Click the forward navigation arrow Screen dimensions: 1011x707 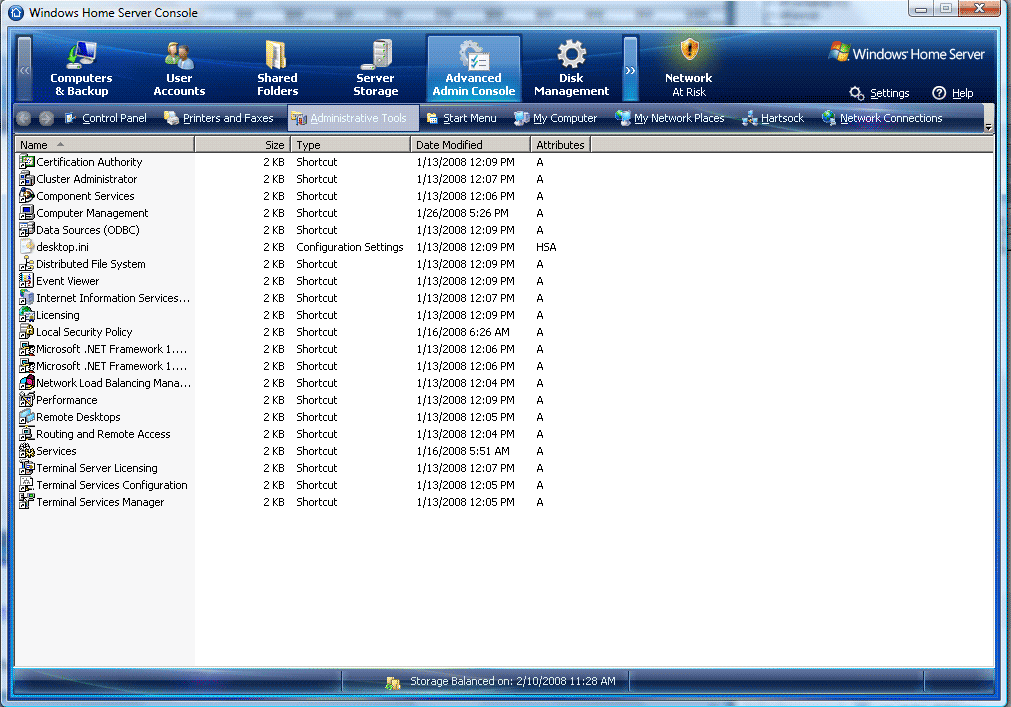46,119
